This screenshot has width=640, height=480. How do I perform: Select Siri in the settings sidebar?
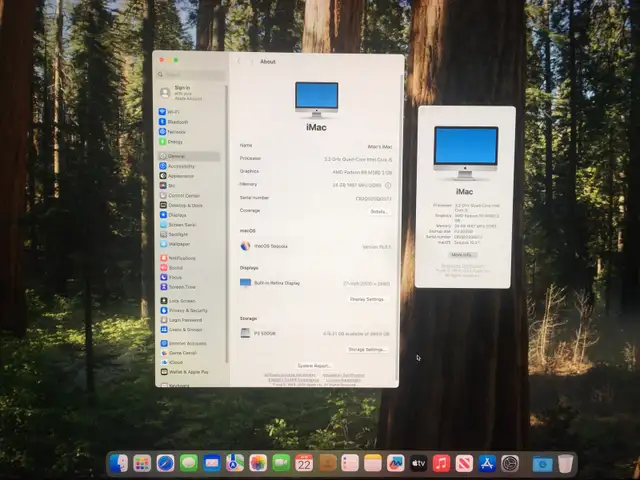pyautogui.click(x=168, y=186)
